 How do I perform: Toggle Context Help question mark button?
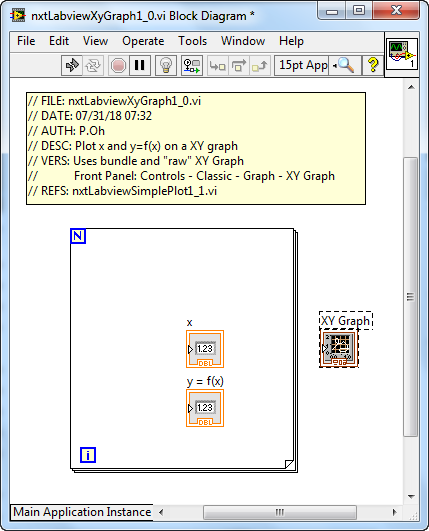coord(373,65)
